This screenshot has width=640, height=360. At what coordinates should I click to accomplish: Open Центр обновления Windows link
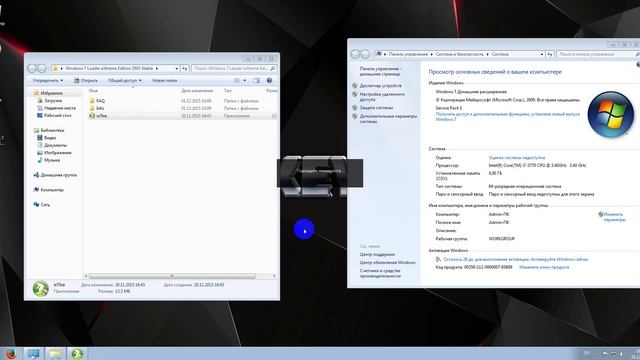click(387, 263)
